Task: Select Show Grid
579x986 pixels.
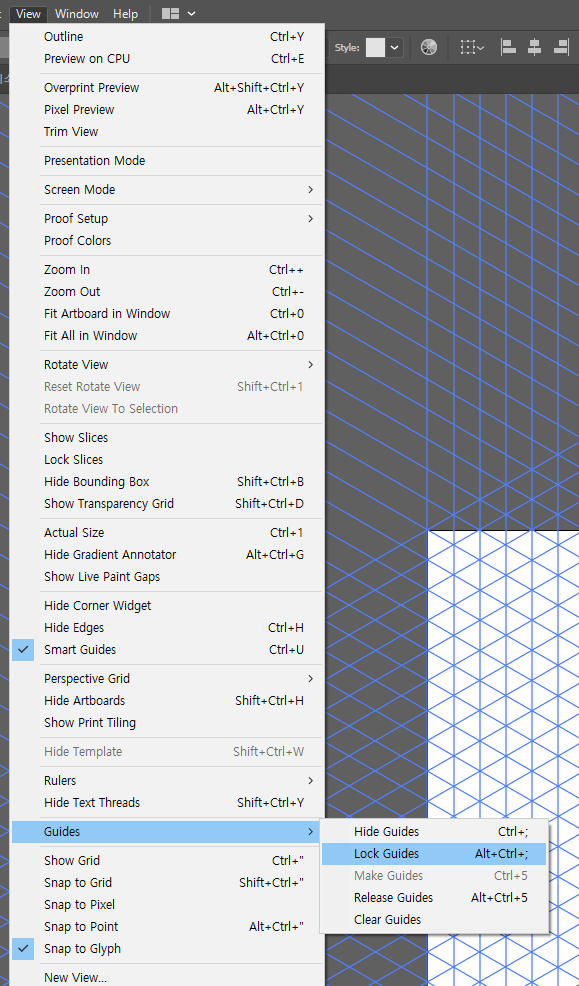Action: (x=168, y=860)
